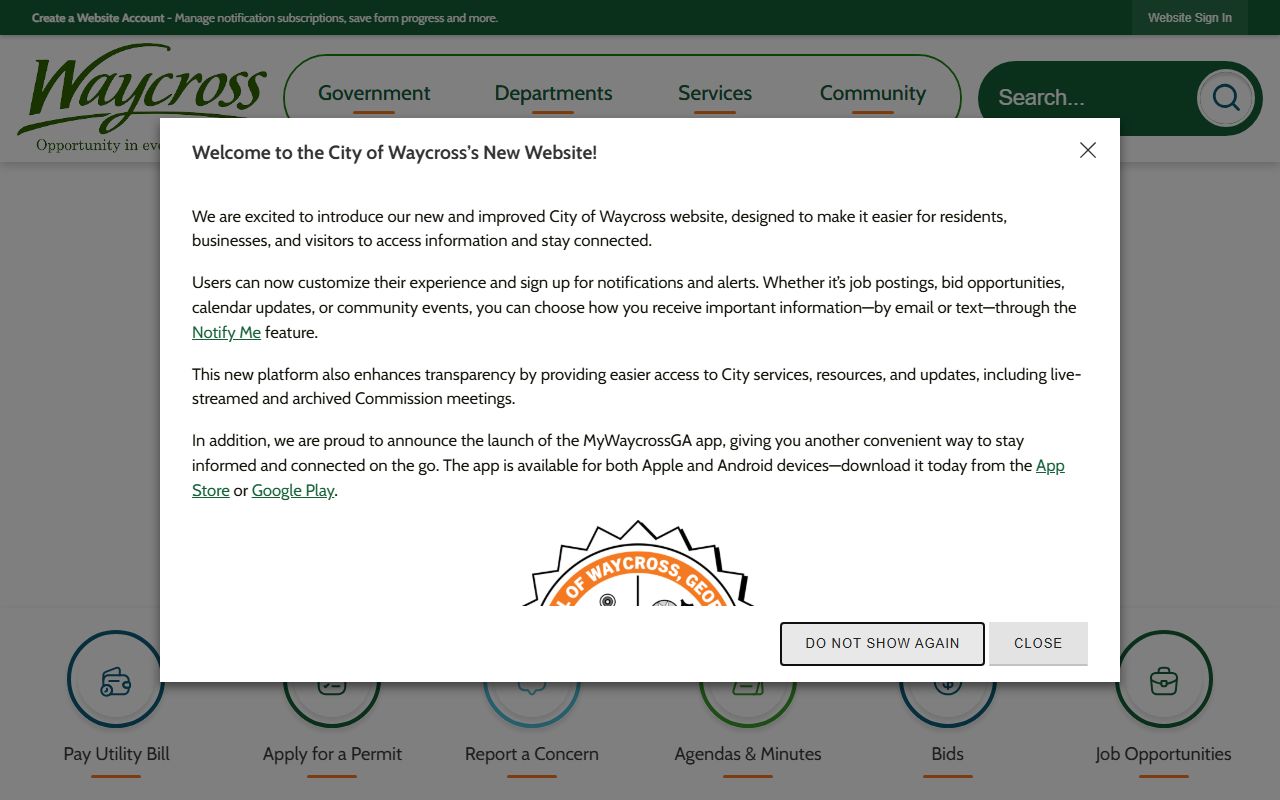Close the welcome dialog with X
This screenshot has height=800, width=1280.
1088,150
